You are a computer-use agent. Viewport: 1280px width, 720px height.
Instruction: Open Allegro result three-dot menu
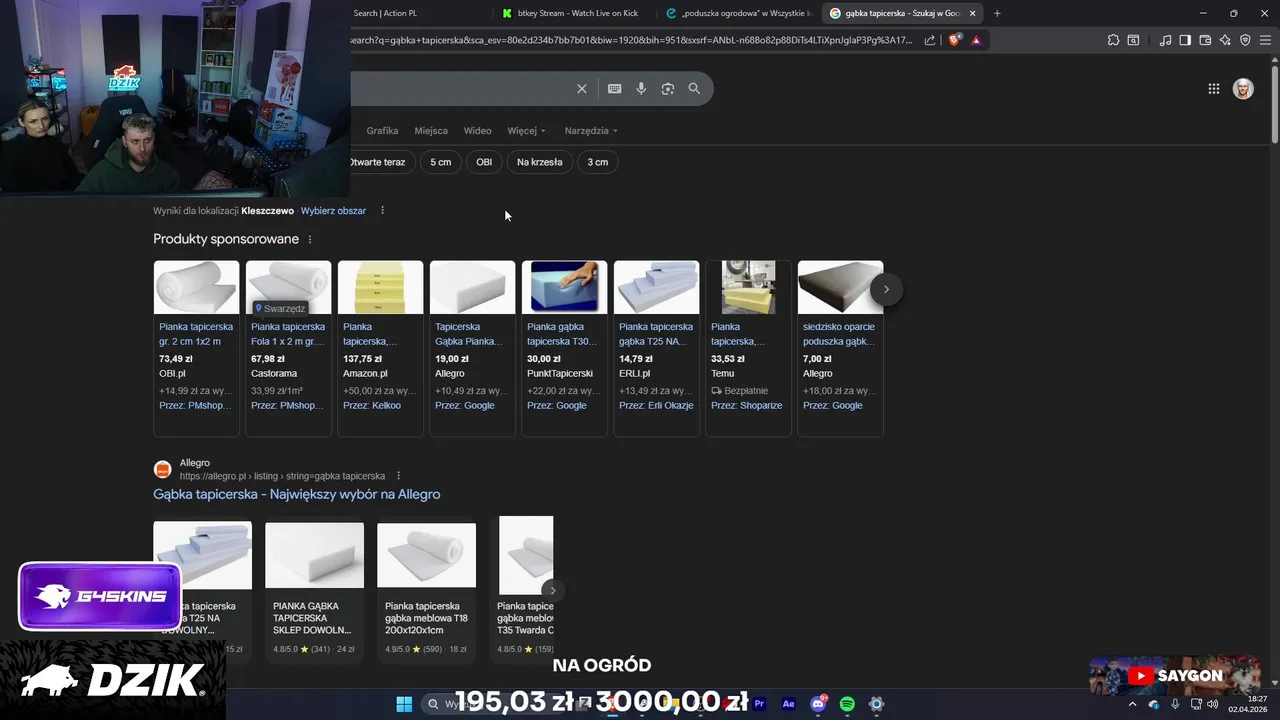pyautogui.click(x=398, y=476)
